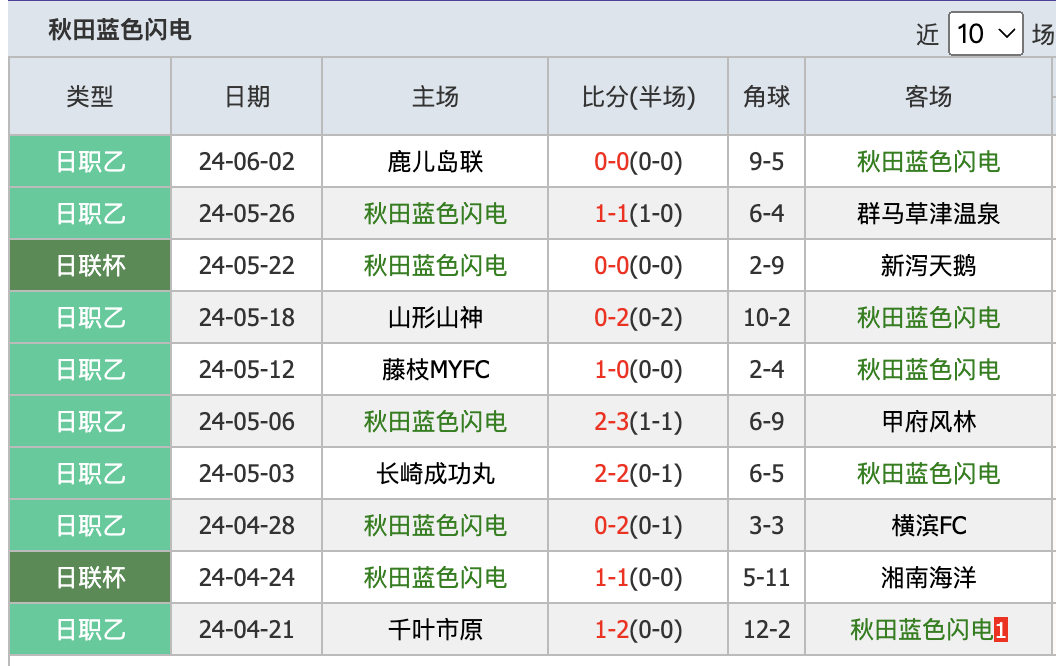Click the 1-1 score on 24-05-26
Screen dimensions: 1056x666
click(x=612, y=213)
